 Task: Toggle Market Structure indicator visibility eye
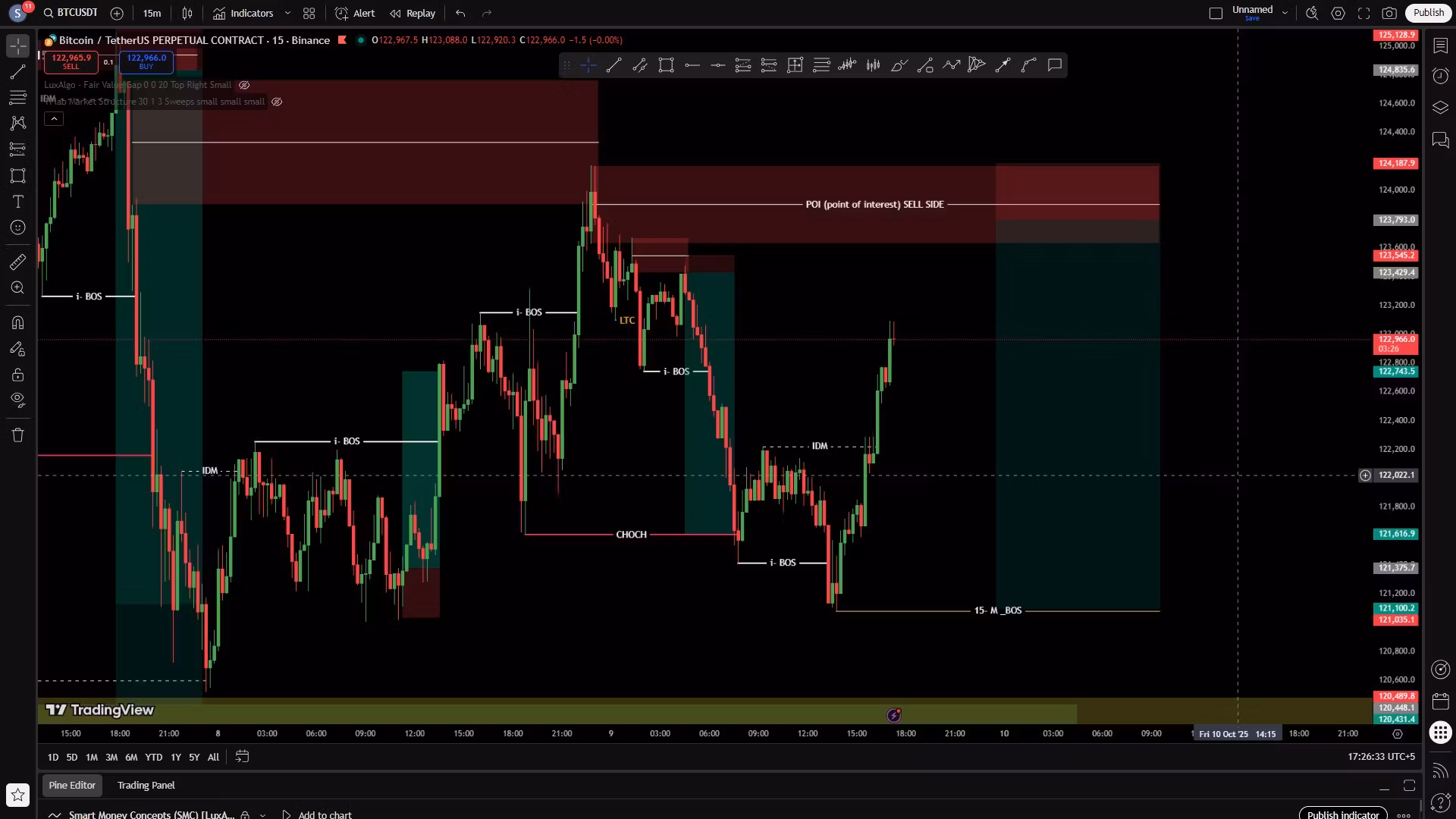click(x=277, y=102)
